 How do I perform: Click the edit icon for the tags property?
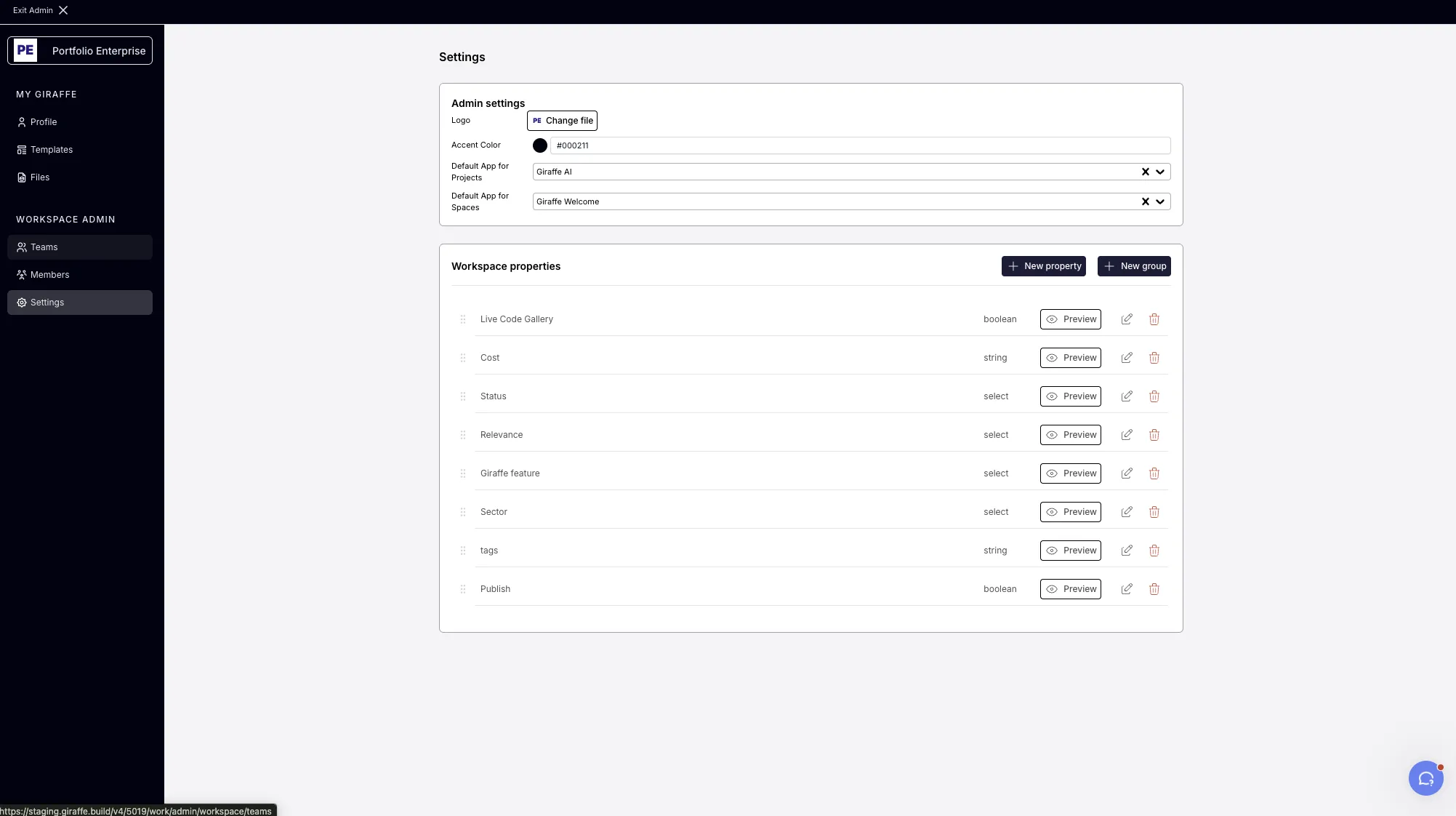click(1127, 551)
